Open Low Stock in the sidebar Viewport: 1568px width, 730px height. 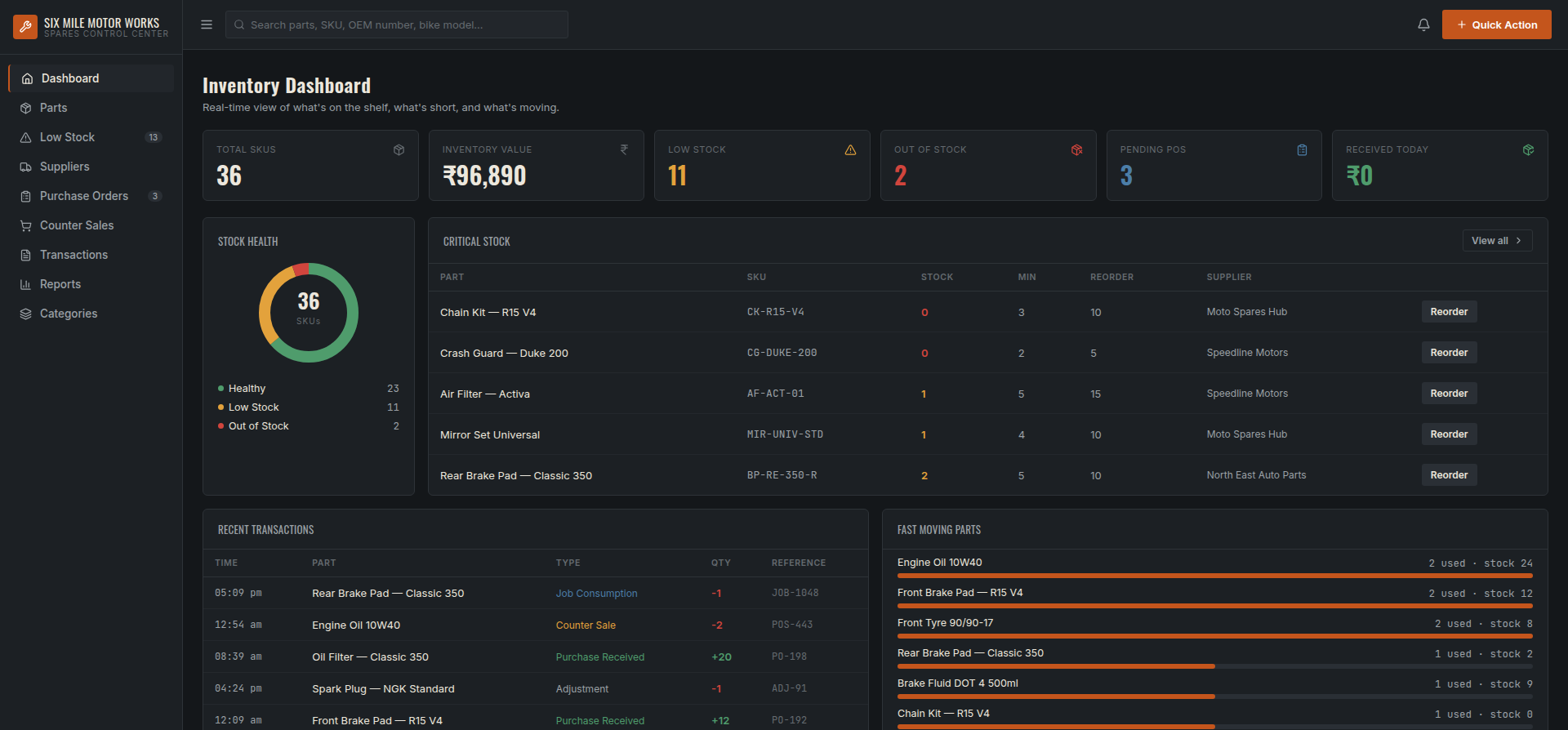click(91, 137)
